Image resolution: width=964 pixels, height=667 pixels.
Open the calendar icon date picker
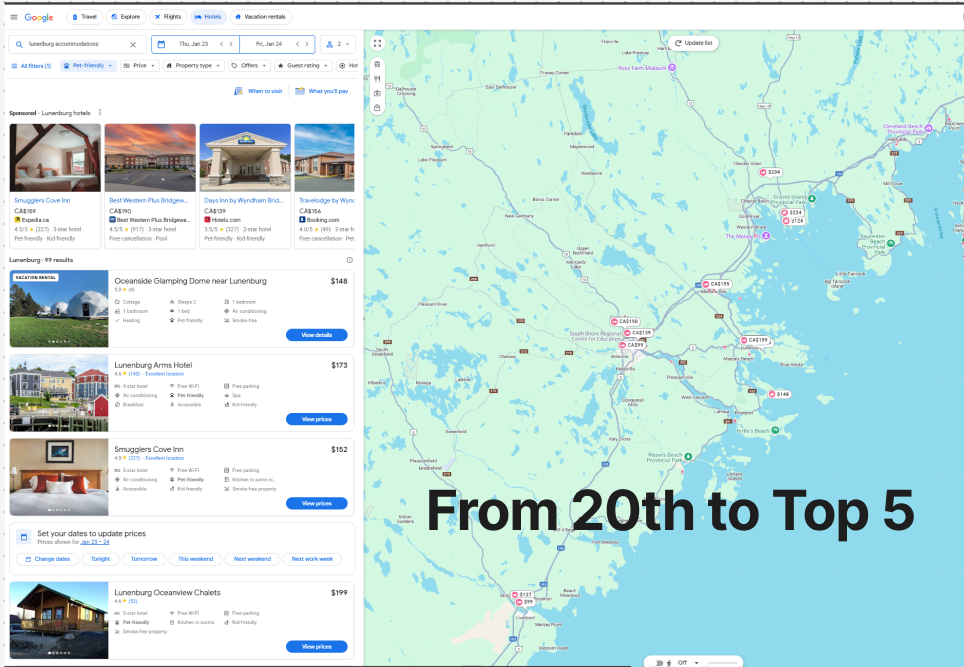click(x=161, y=44)
